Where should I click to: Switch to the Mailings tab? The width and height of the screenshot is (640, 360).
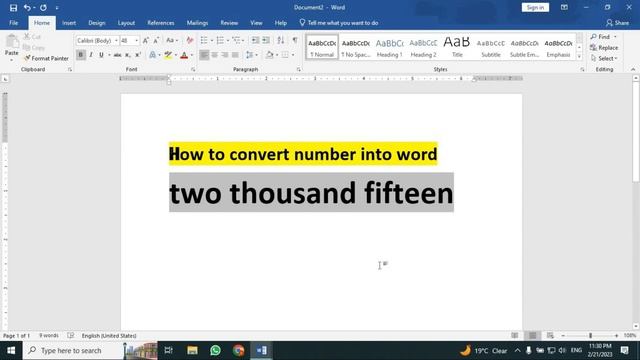(197, 23)
